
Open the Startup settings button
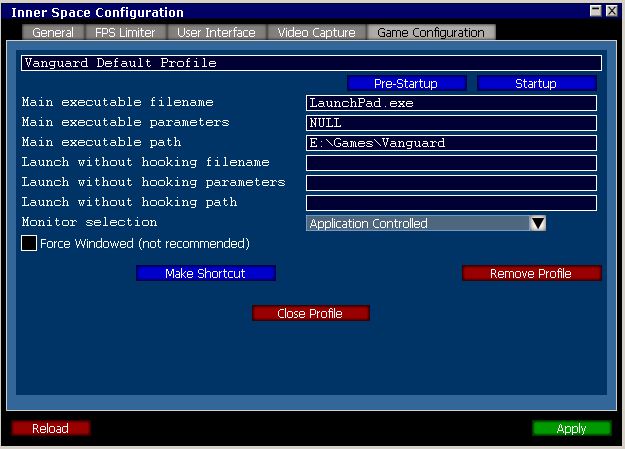coord(537,83)
